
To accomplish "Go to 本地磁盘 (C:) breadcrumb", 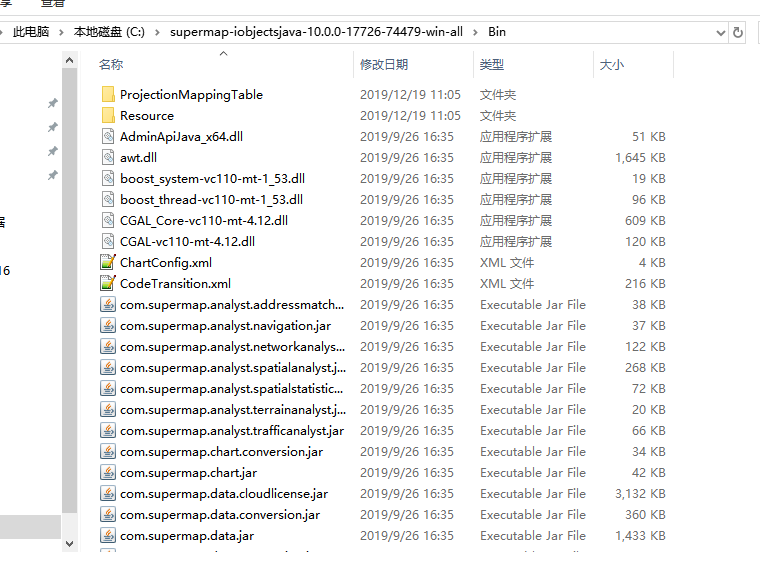I will (109, 32).
